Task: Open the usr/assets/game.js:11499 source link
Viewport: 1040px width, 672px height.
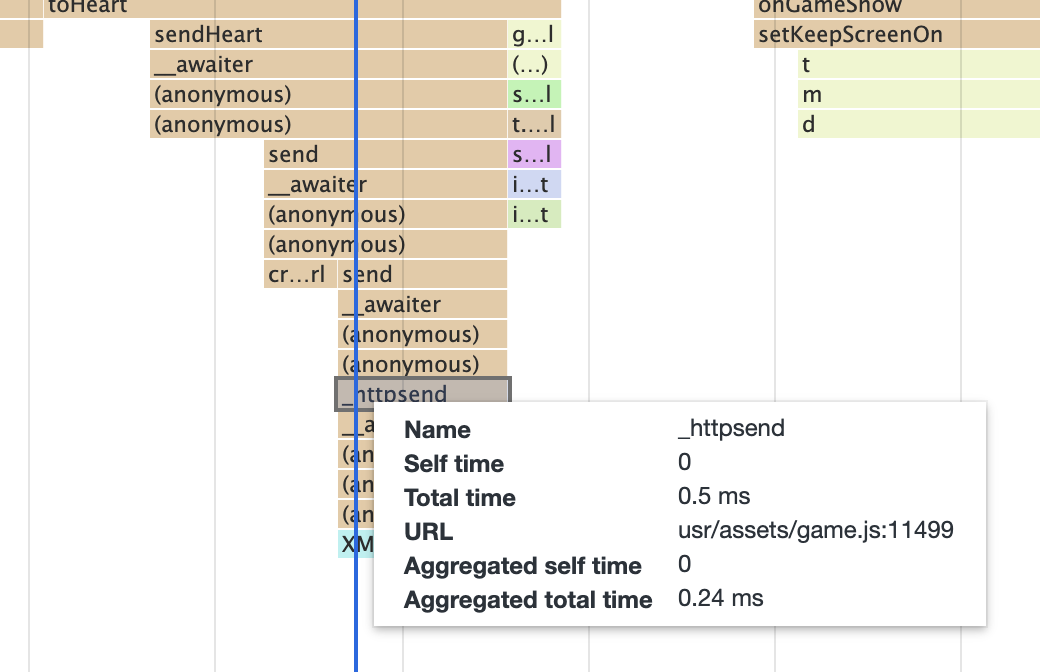Action: point(815,531)
